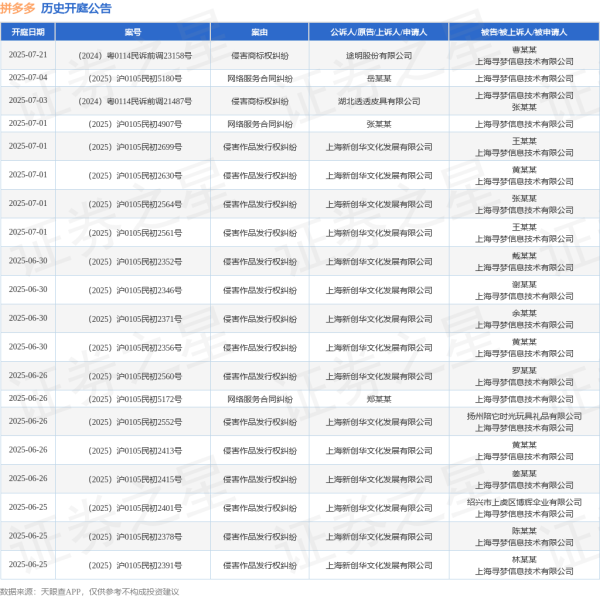The image size is (600, 597).
Task: Click 网络服务合同纠纷 in the 民初5172号 row
Action: (x=259, y=399)
